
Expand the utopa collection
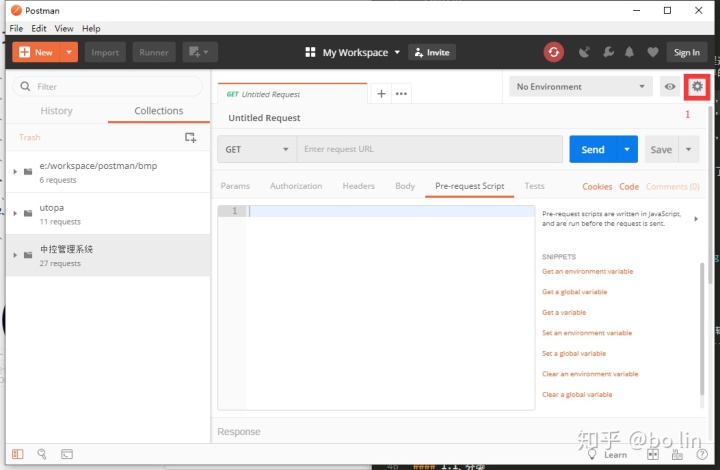15,213
